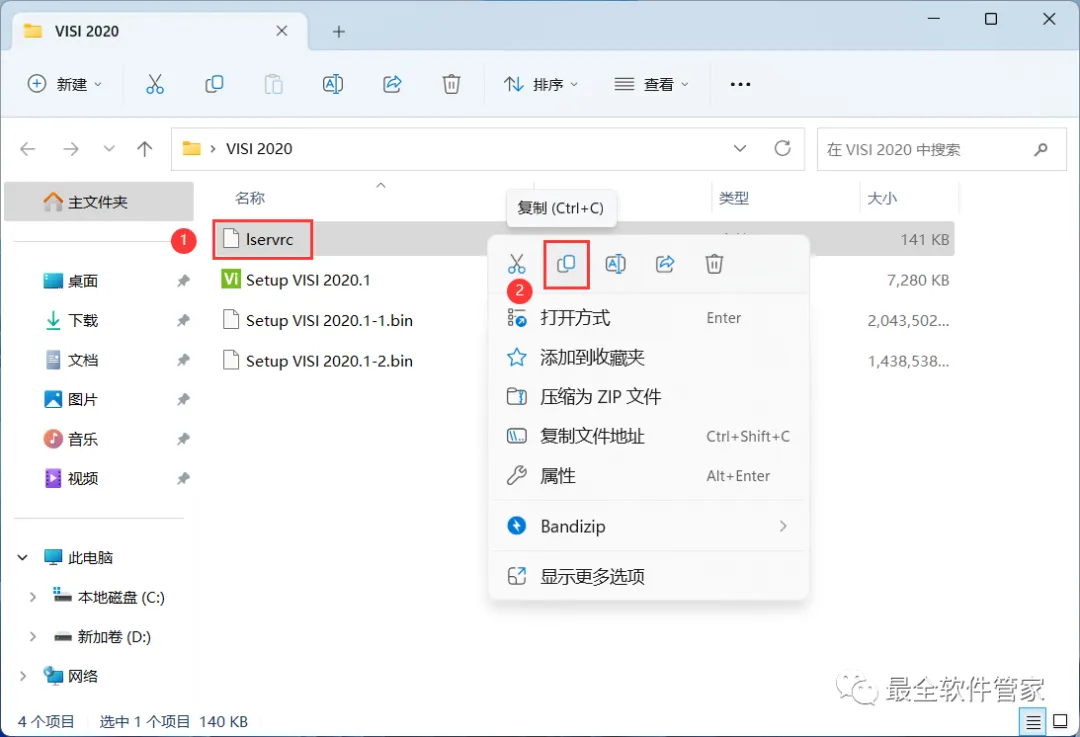Expand the address bar history dropdown
Image resolution: width=1080 pixels, height=737 pixels.
(x=740, y=148)
